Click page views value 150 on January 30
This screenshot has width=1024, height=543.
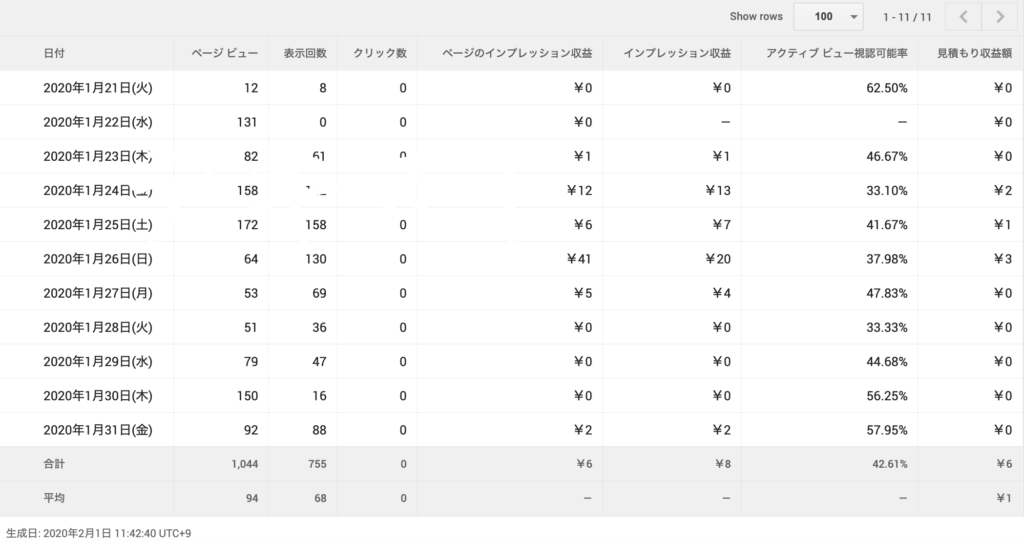[x=247, y=396]
